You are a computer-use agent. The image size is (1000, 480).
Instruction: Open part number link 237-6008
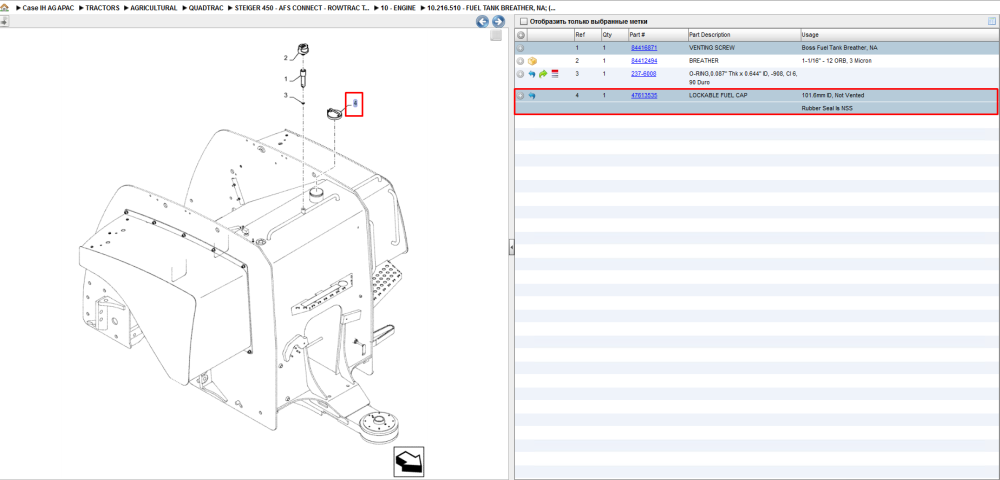[x=643, y=74]
